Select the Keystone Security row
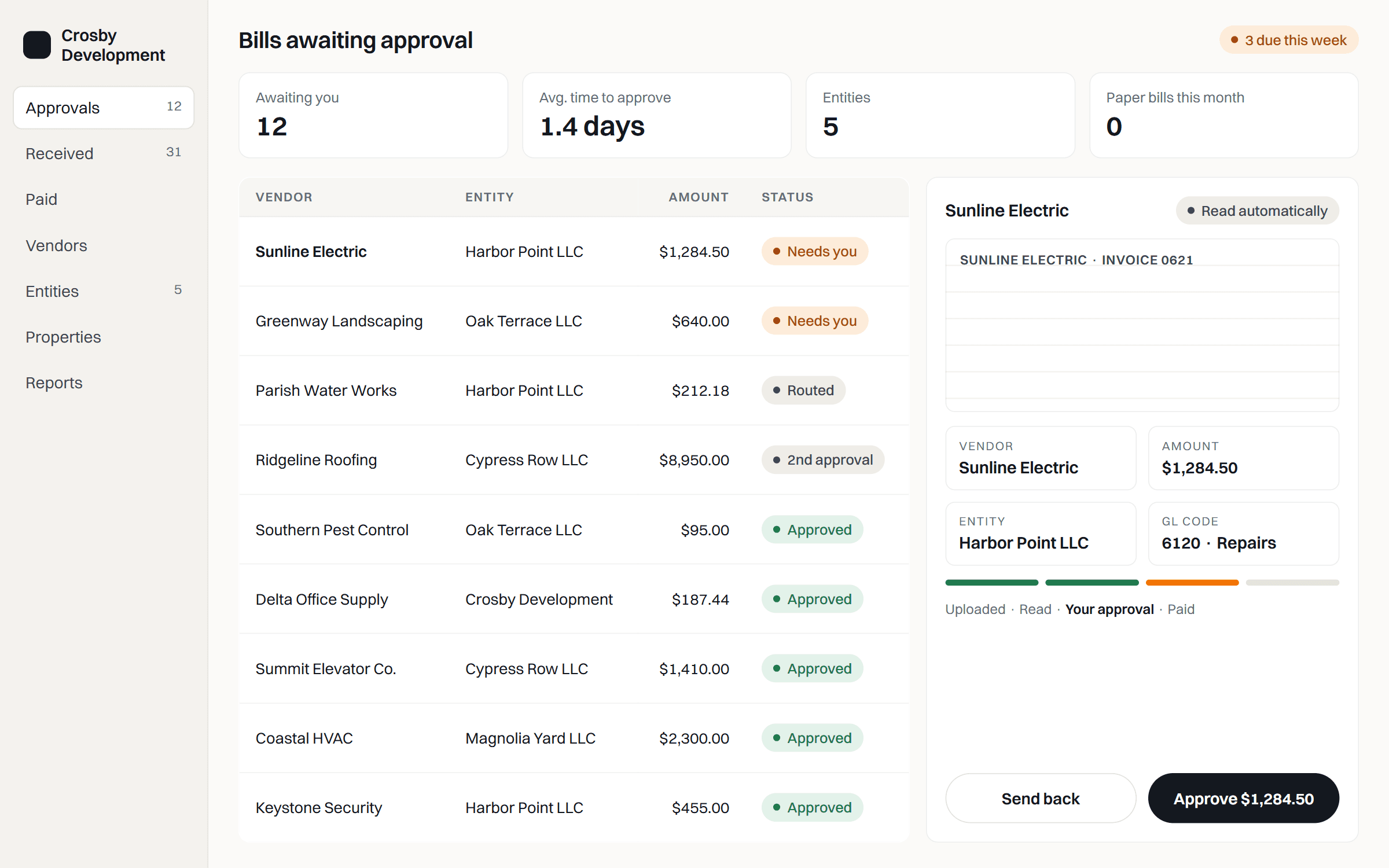Image resolution: width=1389 pixels, height=868 pixels. coord(574,807)
